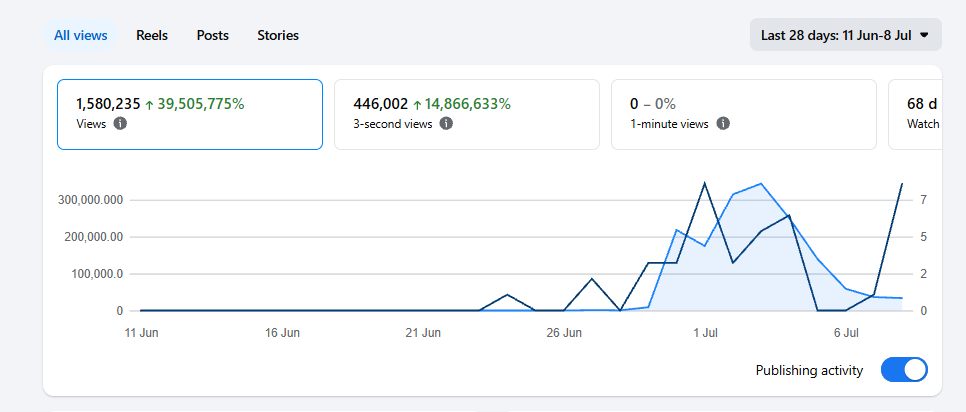Select the Views metric card

coord(190,115)
